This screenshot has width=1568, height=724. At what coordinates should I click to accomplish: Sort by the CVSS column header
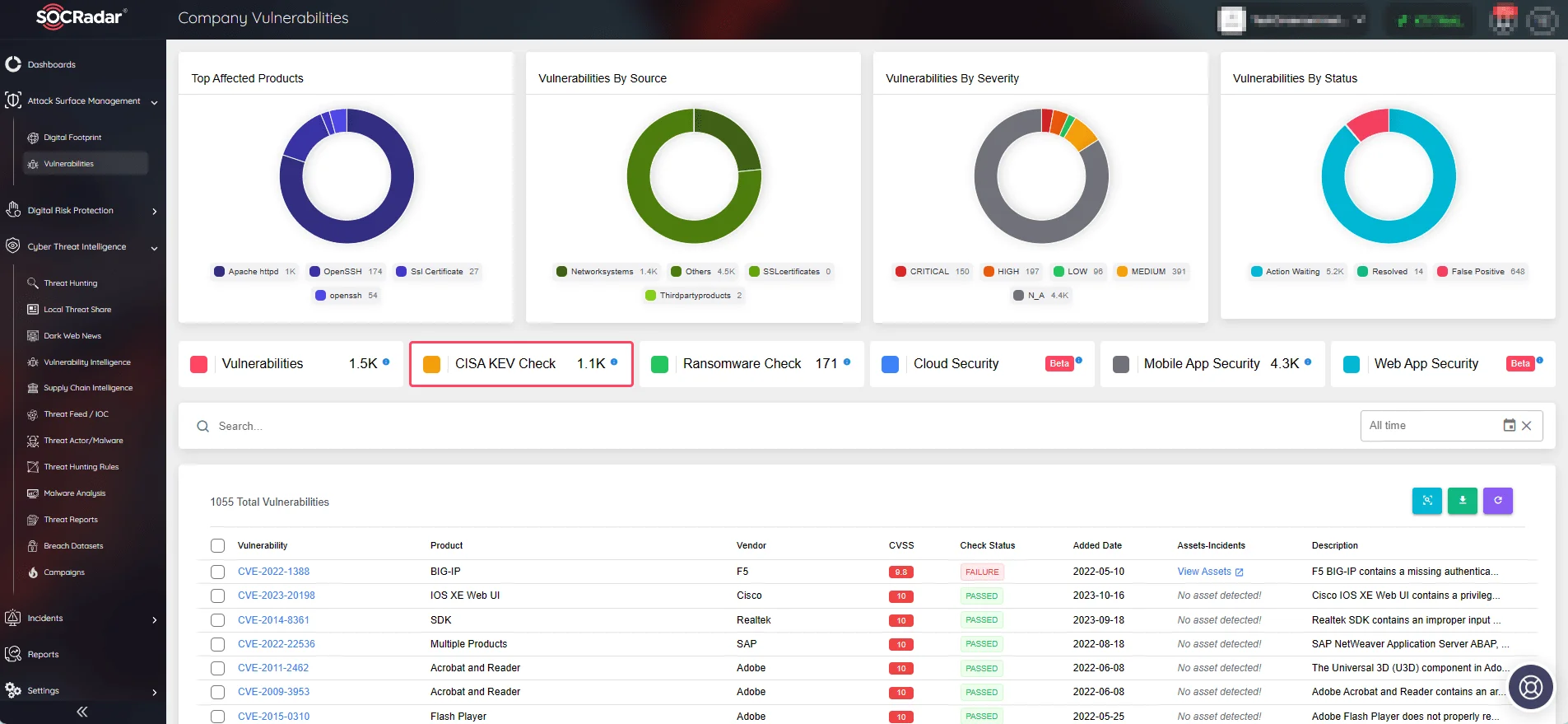tap(901, 545)
